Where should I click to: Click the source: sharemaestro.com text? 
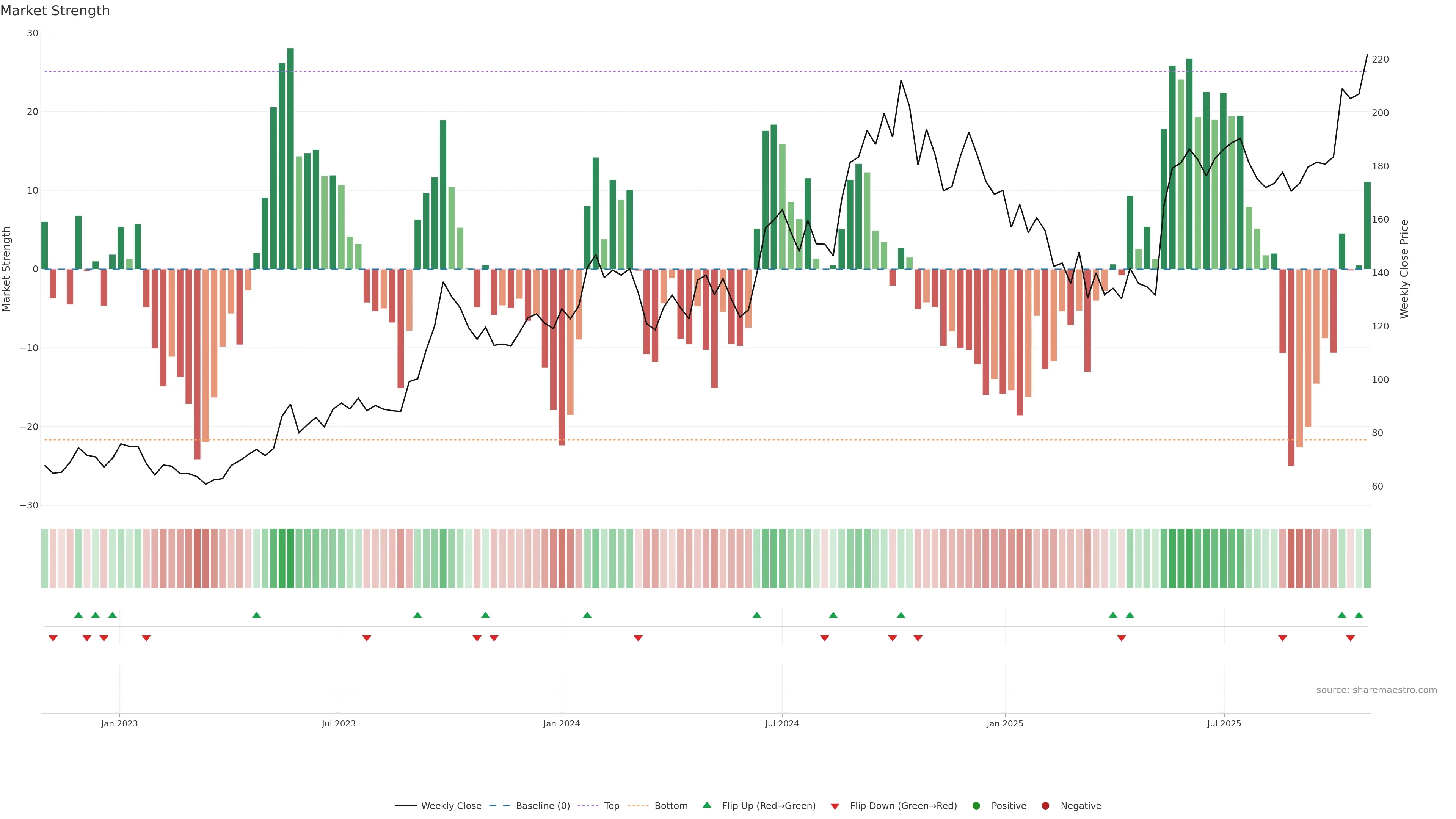point(1376,690)
